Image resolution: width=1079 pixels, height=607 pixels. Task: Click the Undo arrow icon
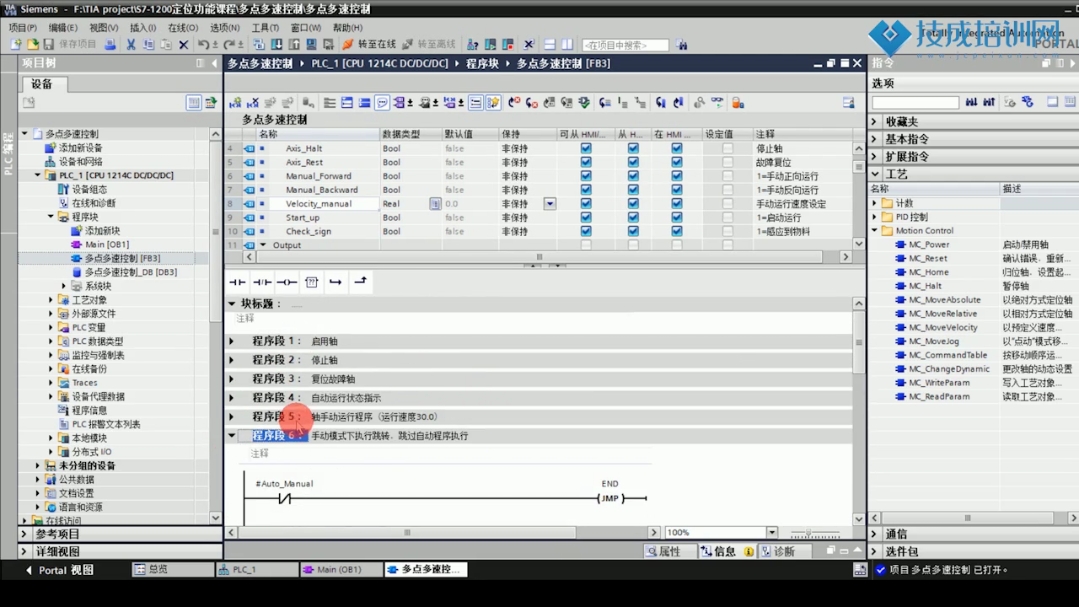coord(203,45)
